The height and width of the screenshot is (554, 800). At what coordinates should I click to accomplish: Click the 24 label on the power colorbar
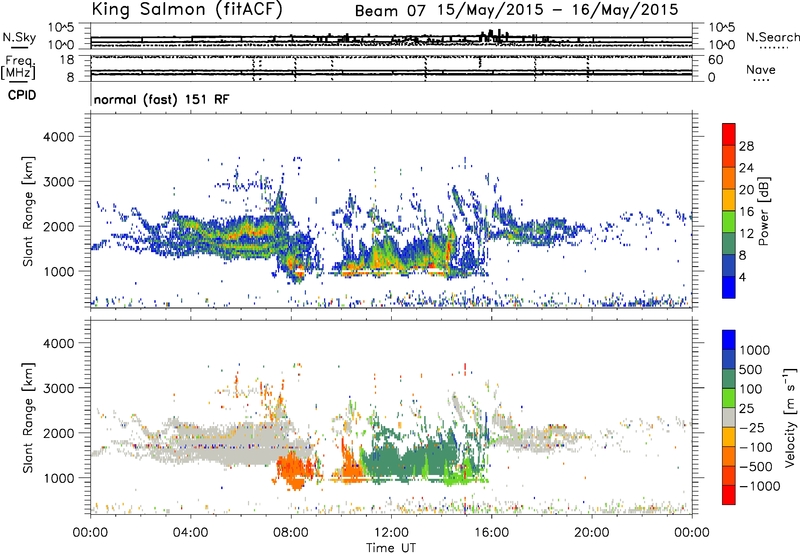point(746,168)
